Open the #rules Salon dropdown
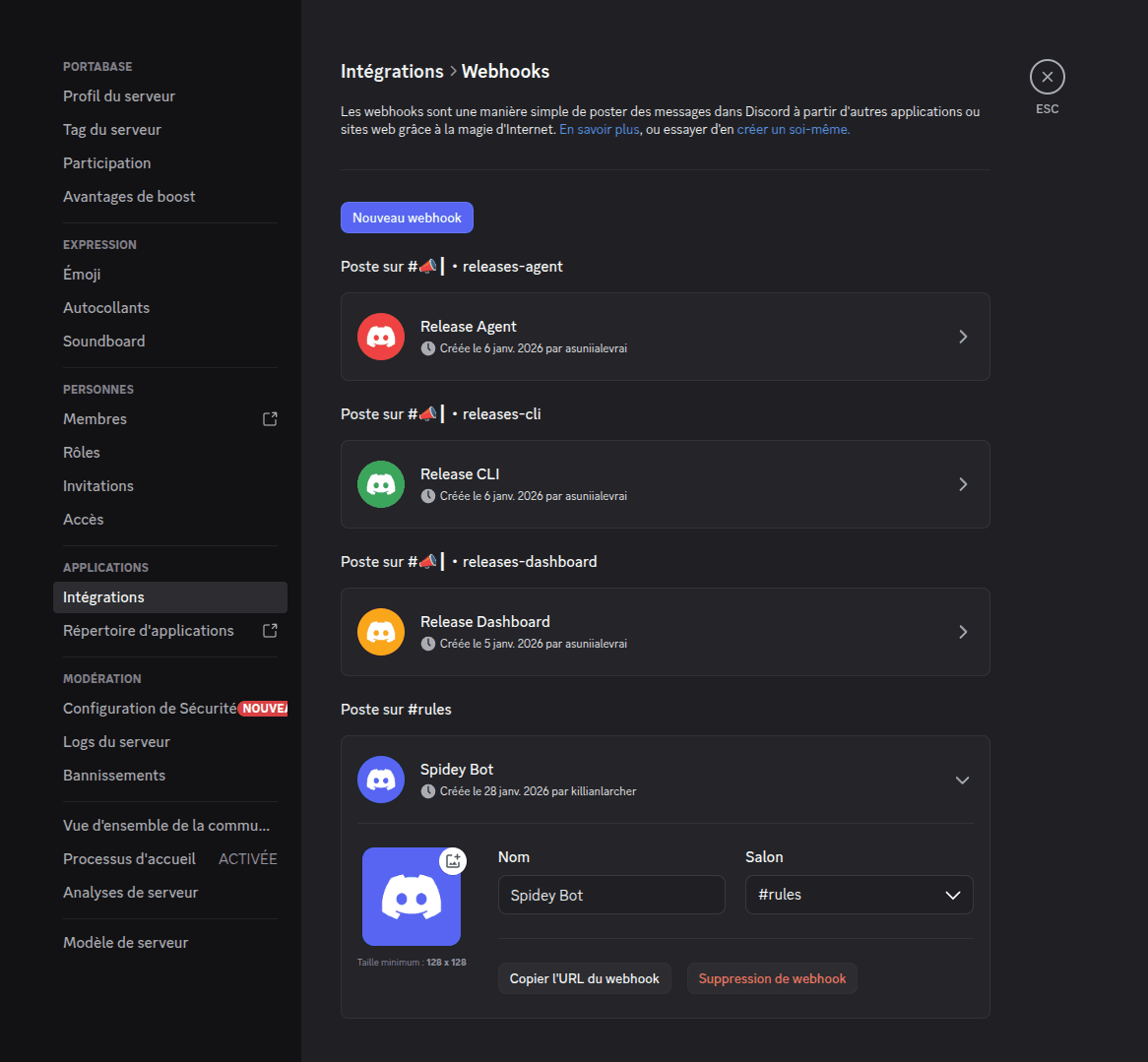Screen dimensions: 1148x1062 click(x=859, y=894)
